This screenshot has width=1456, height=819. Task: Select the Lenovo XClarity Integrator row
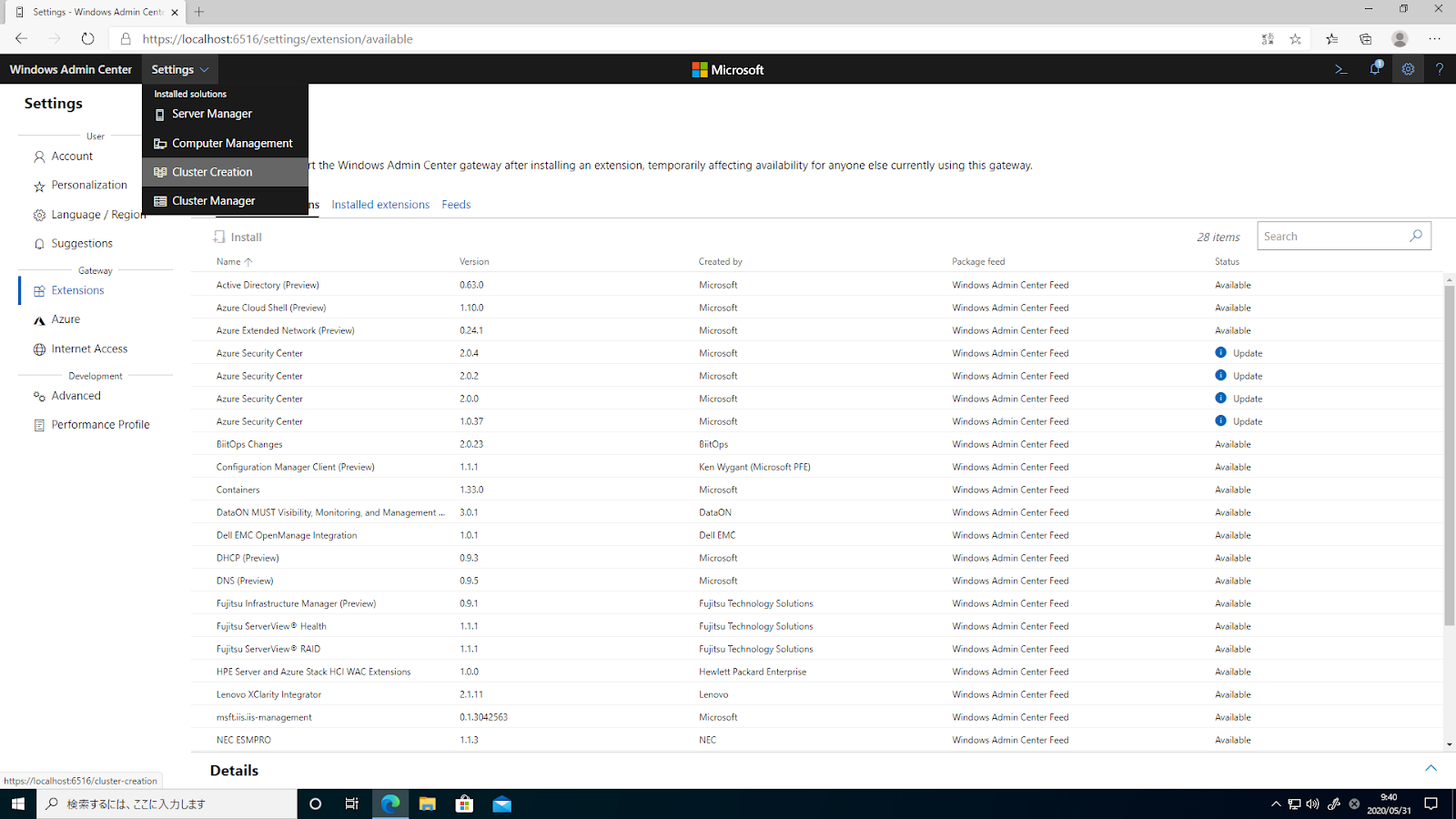click(817, 694)
